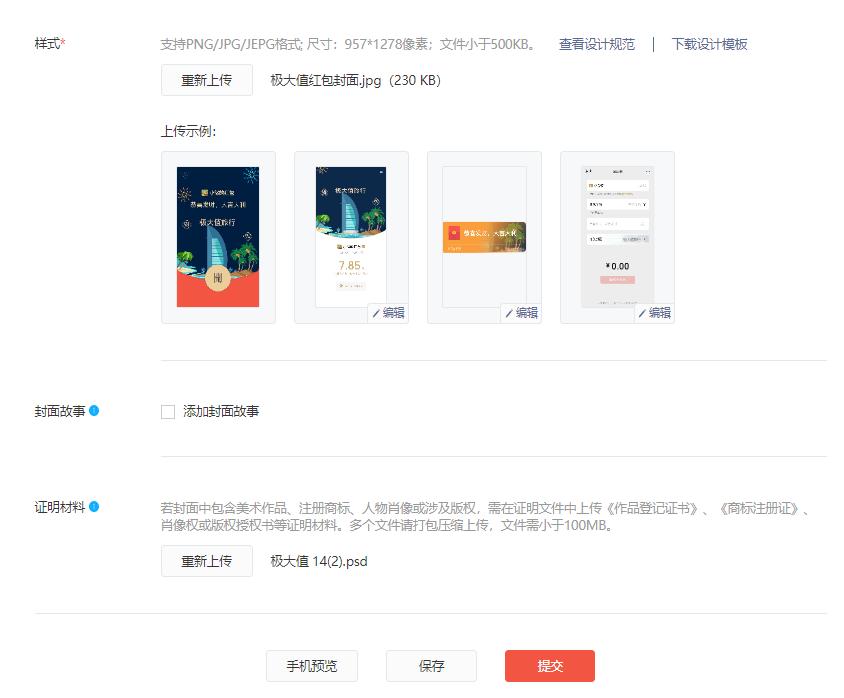Image resolution: width=844 pixels, height=698 pixels.
Task: Submit the form with the 提交 button
Action: 552,665
